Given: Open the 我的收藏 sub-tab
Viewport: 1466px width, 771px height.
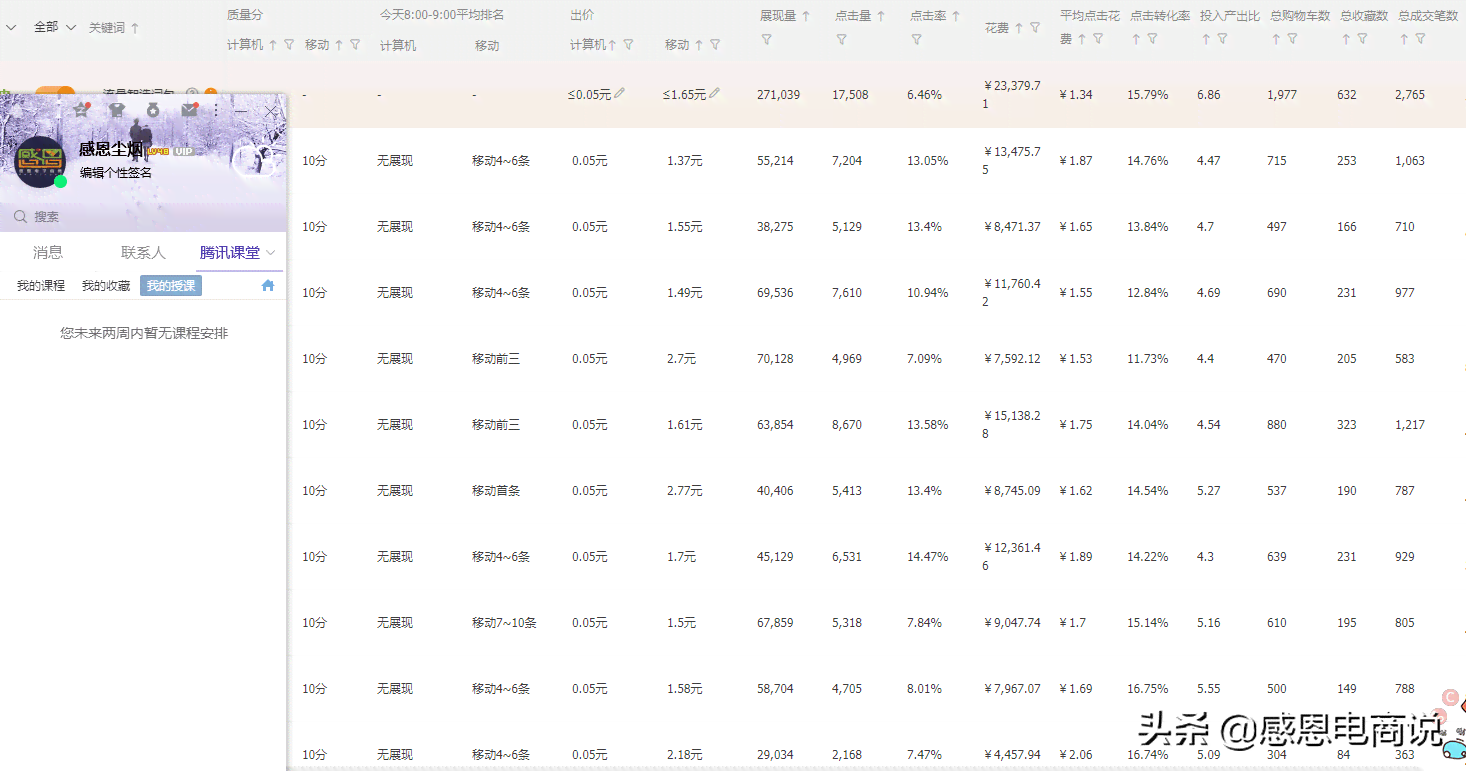Looking at the screenshot, I should 106,285.
